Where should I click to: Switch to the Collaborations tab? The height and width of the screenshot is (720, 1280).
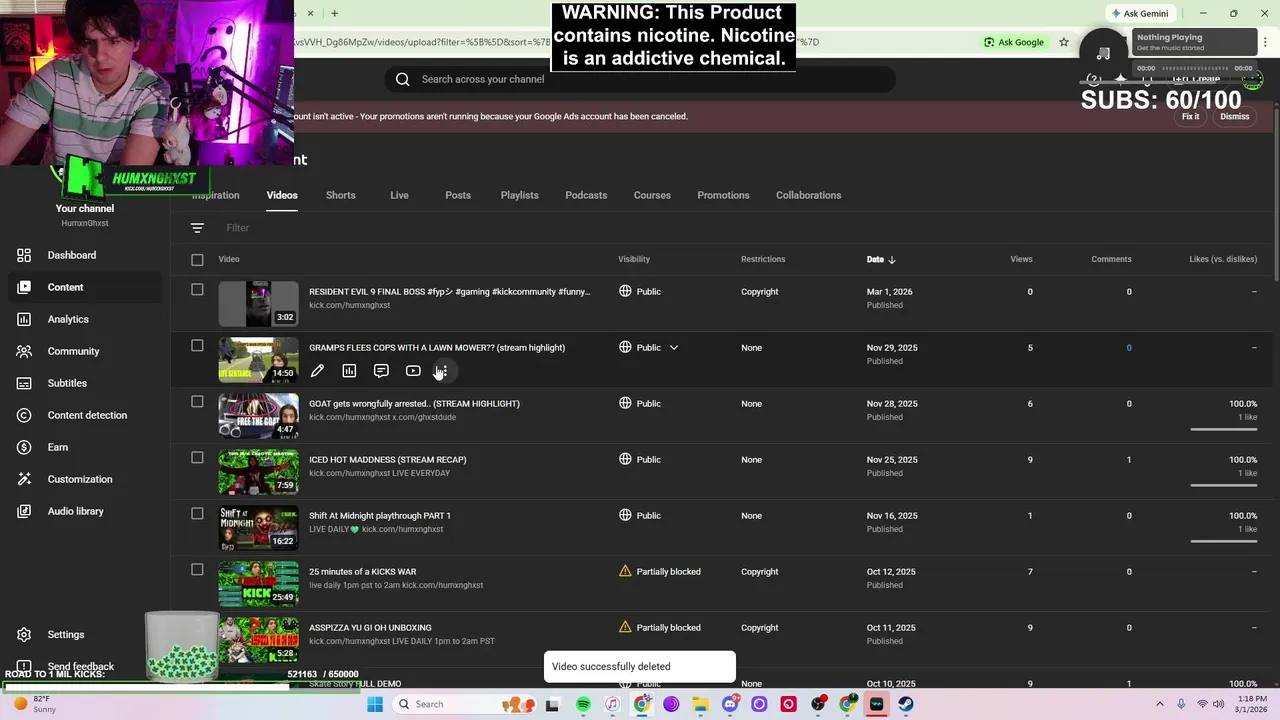tap(808, 195)
